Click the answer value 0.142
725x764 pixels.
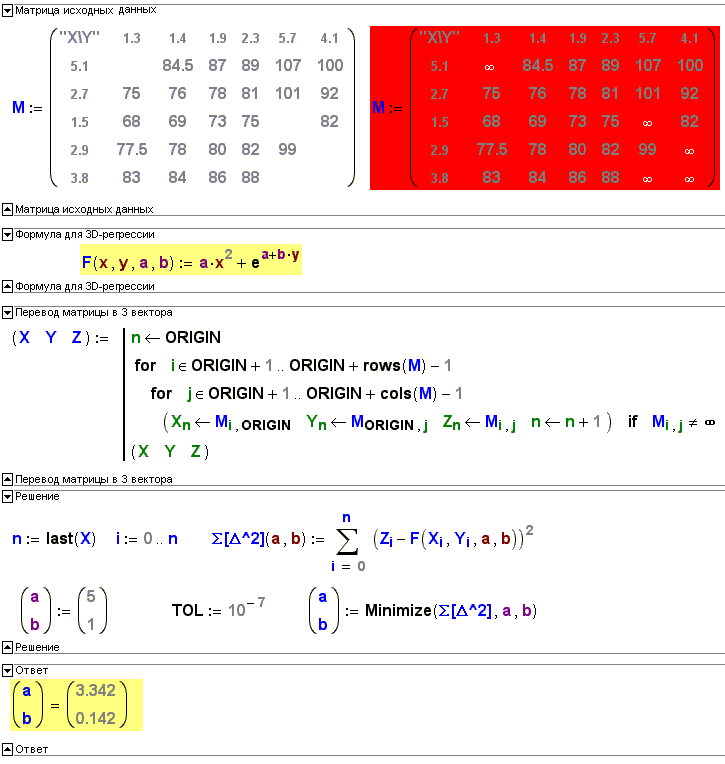(95, 718)
